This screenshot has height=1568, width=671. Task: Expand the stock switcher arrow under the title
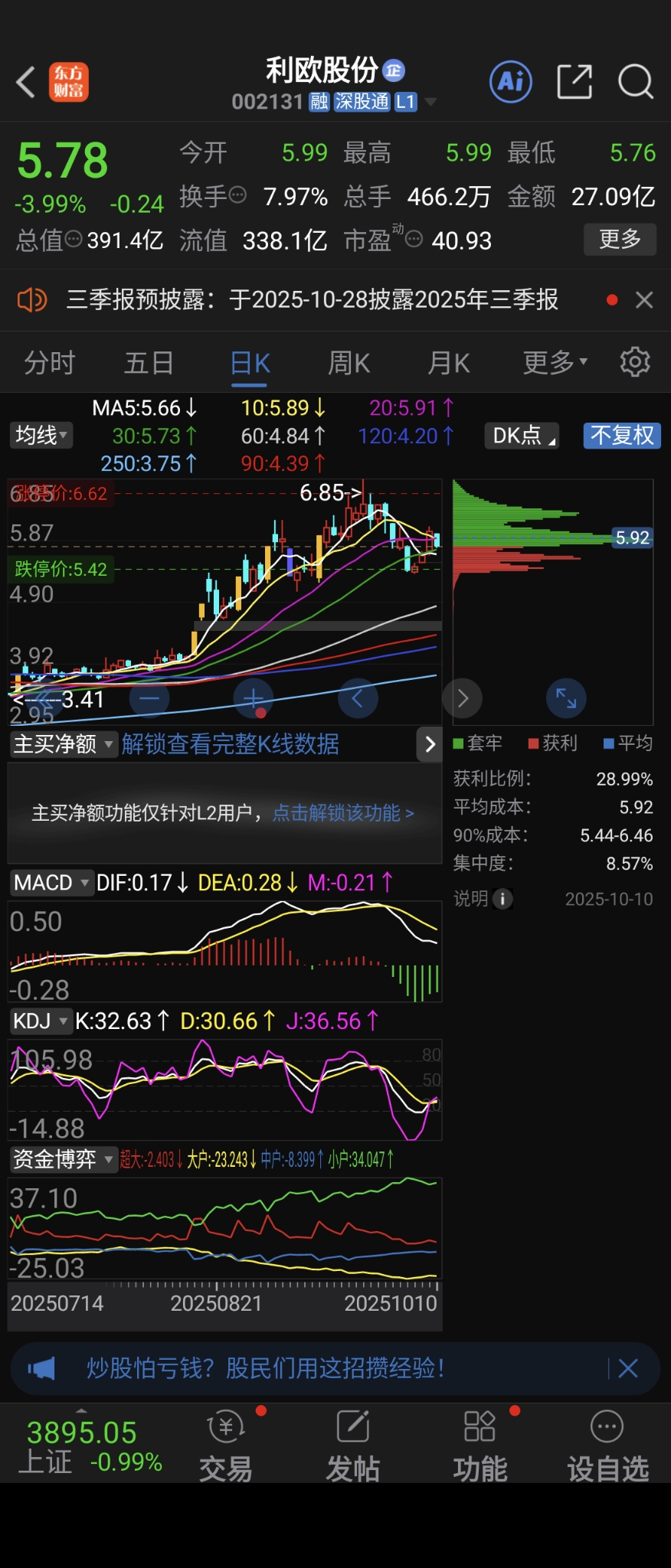click(x=430, y=102)
